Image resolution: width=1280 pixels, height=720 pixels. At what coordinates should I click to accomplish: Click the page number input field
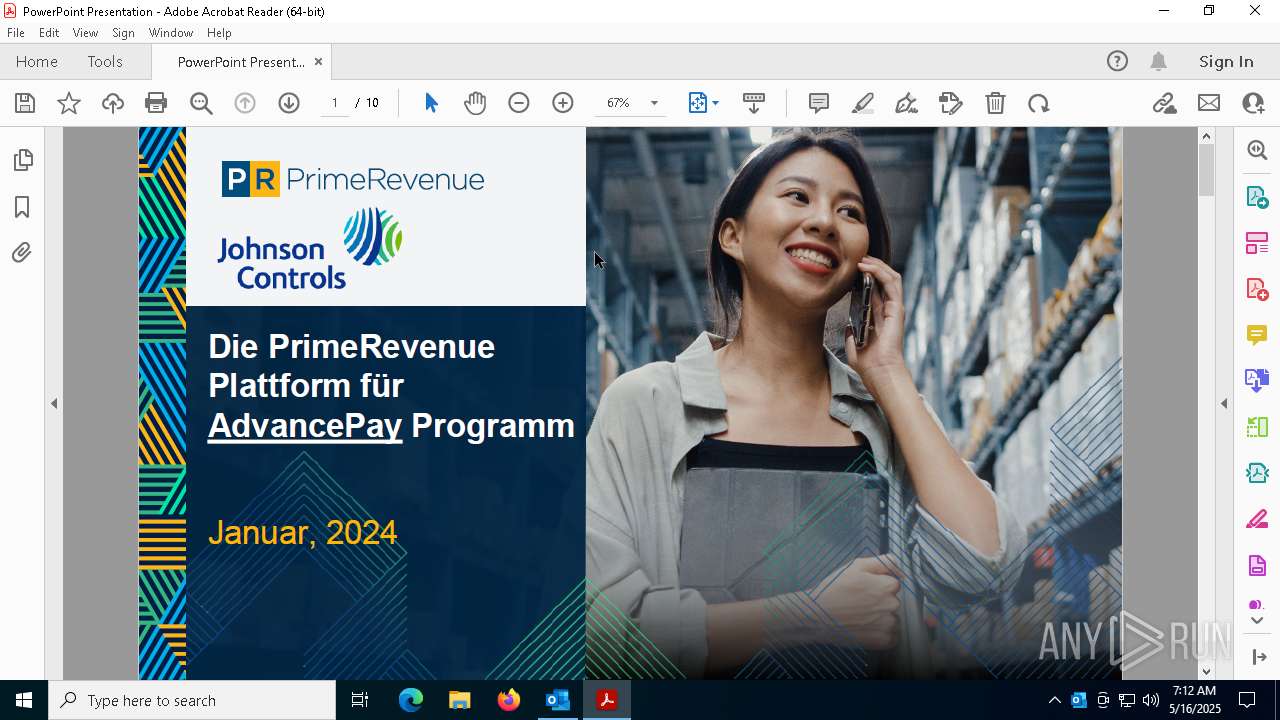[x=334, y=103]
